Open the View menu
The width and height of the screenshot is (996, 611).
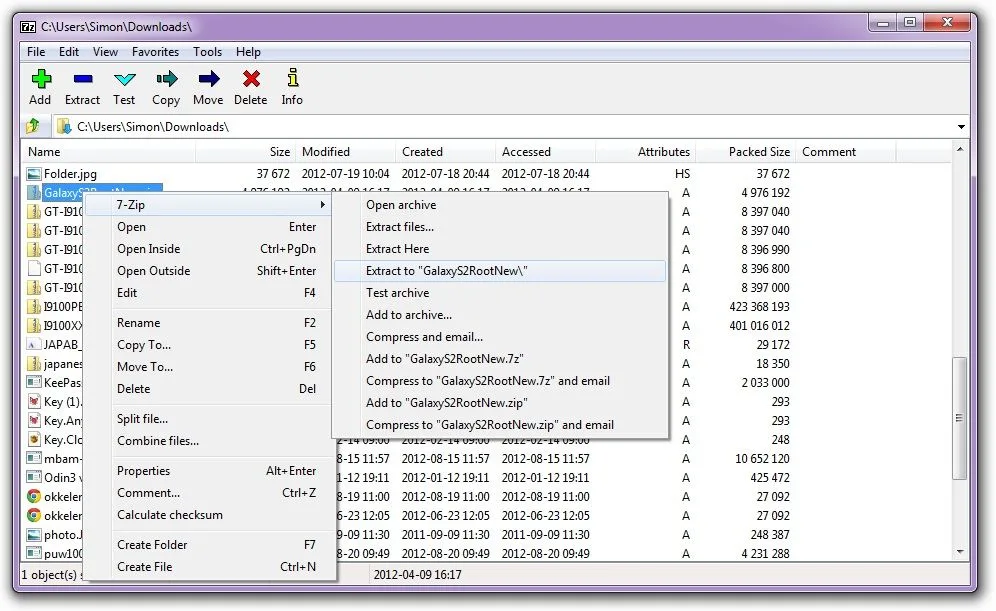tap(105, 52)
